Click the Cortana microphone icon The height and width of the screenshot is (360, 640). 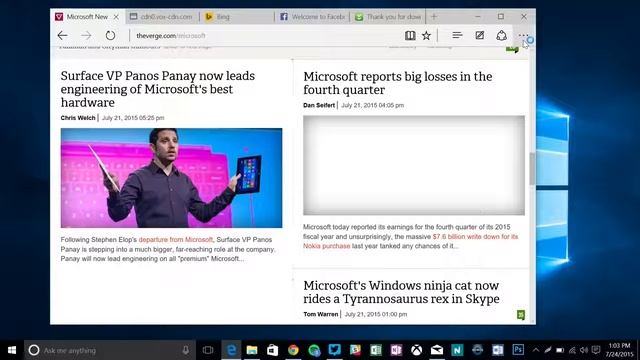(186, 350)
